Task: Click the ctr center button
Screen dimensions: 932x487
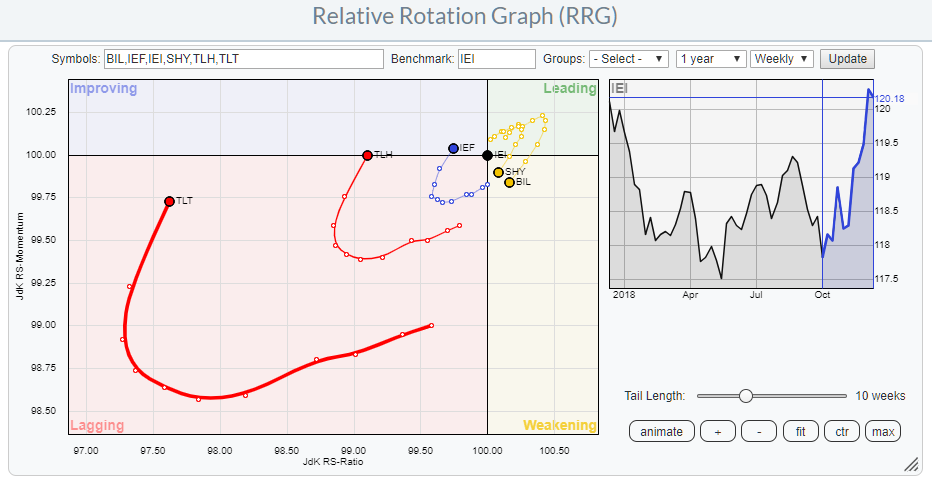Action: [x=842, y=431]
